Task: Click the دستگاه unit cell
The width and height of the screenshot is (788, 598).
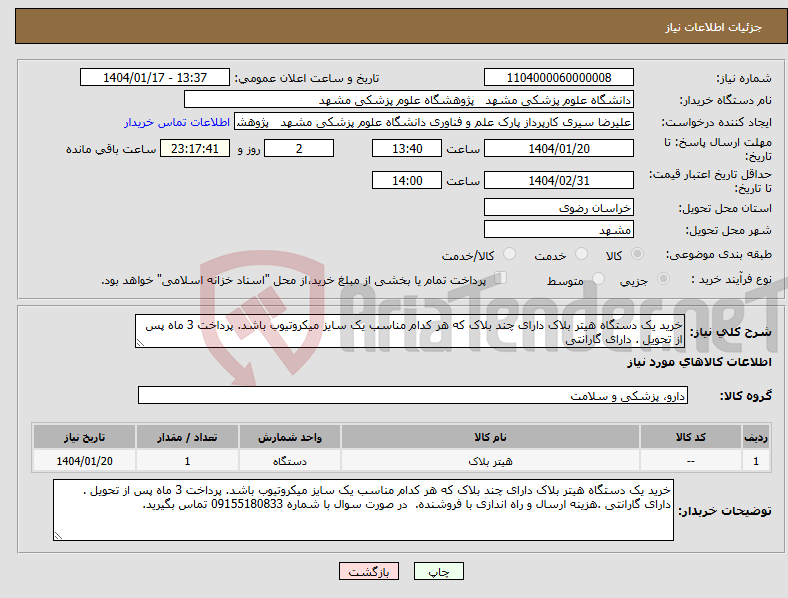Action: [290, 461]
